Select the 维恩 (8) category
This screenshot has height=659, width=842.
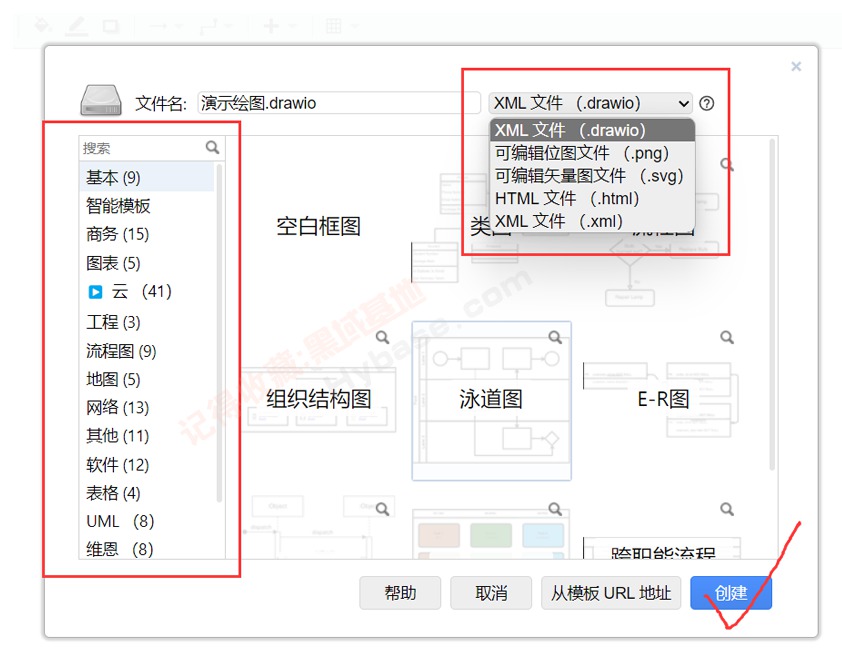point(147,549)
